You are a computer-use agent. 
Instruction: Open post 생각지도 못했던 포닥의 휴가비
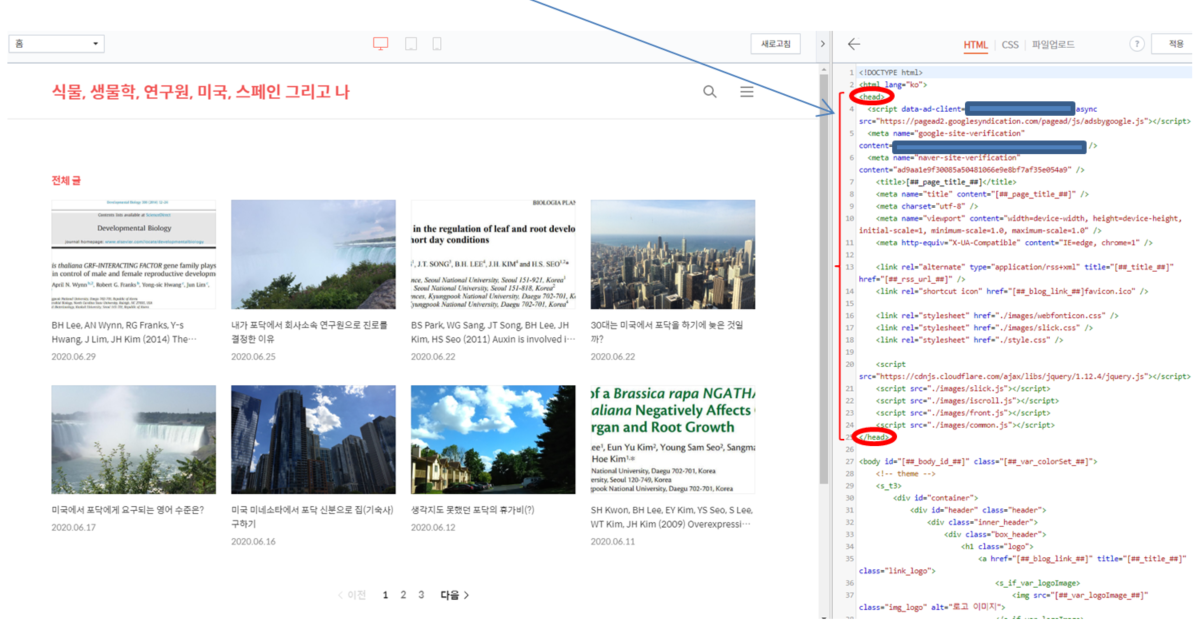point(473,510)
